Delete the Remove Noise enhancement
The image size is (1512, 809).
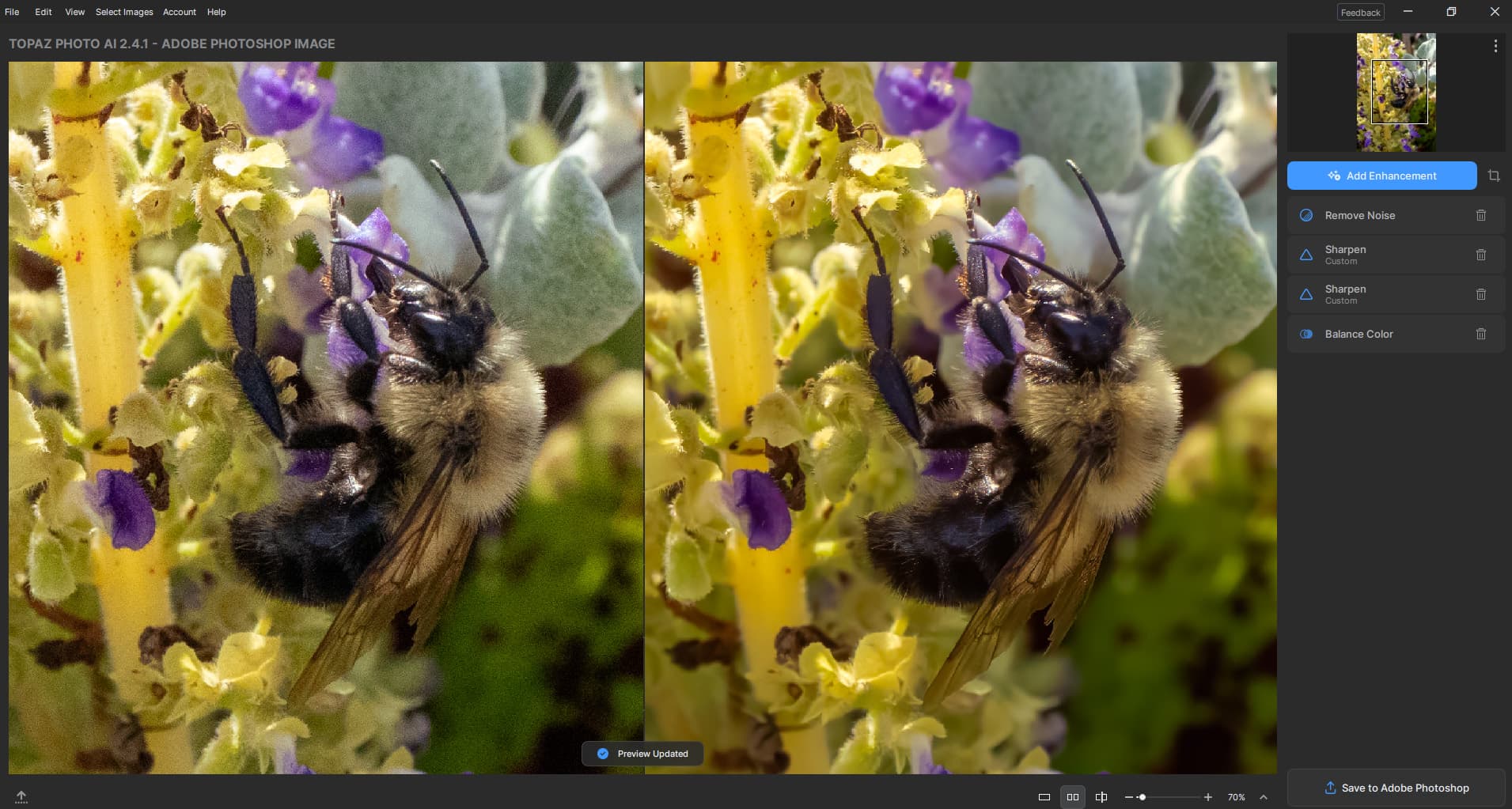click(x=1480, y=215)
